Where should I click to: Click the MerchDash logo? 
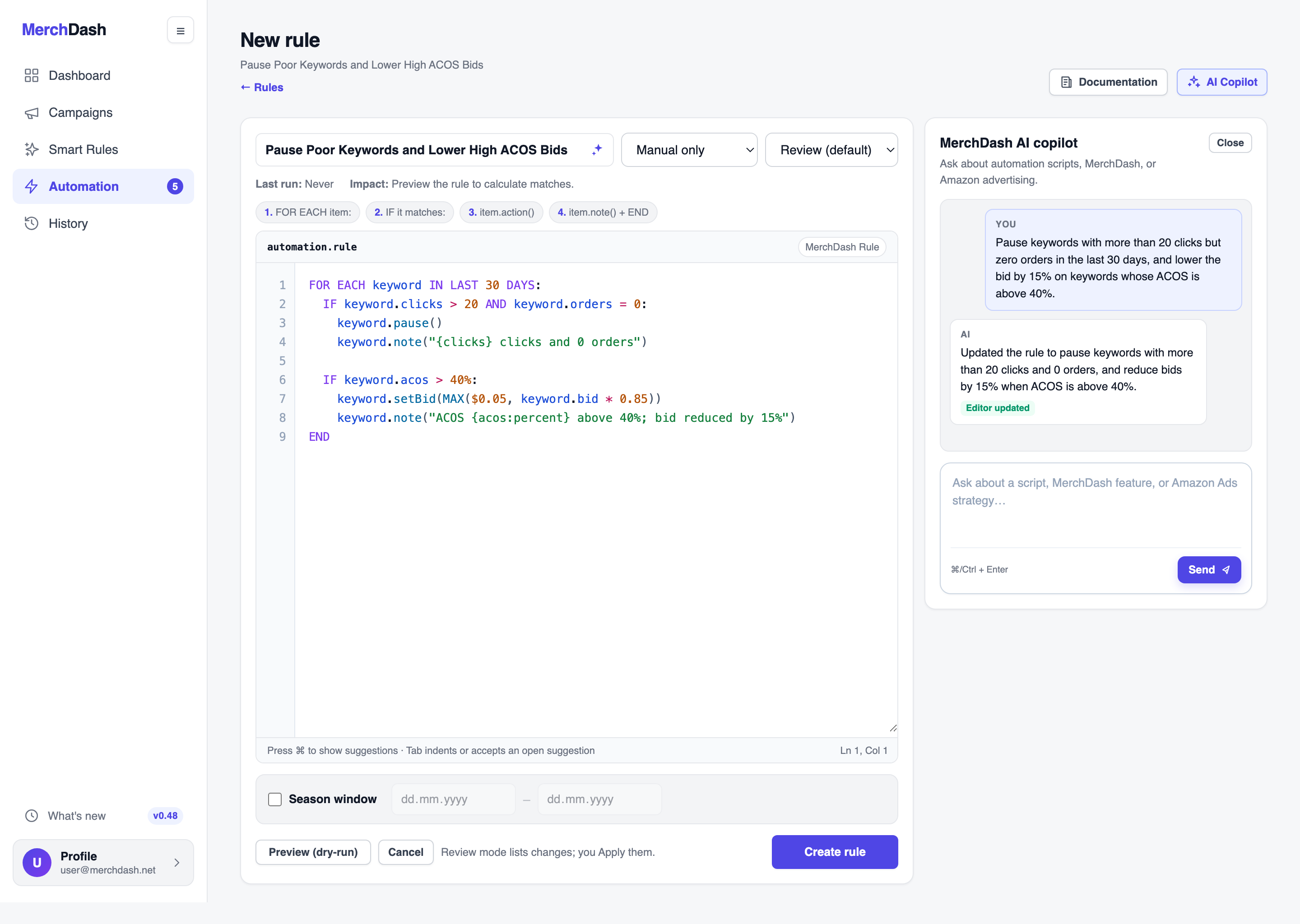pyautogui.click(x=64, y=30)
